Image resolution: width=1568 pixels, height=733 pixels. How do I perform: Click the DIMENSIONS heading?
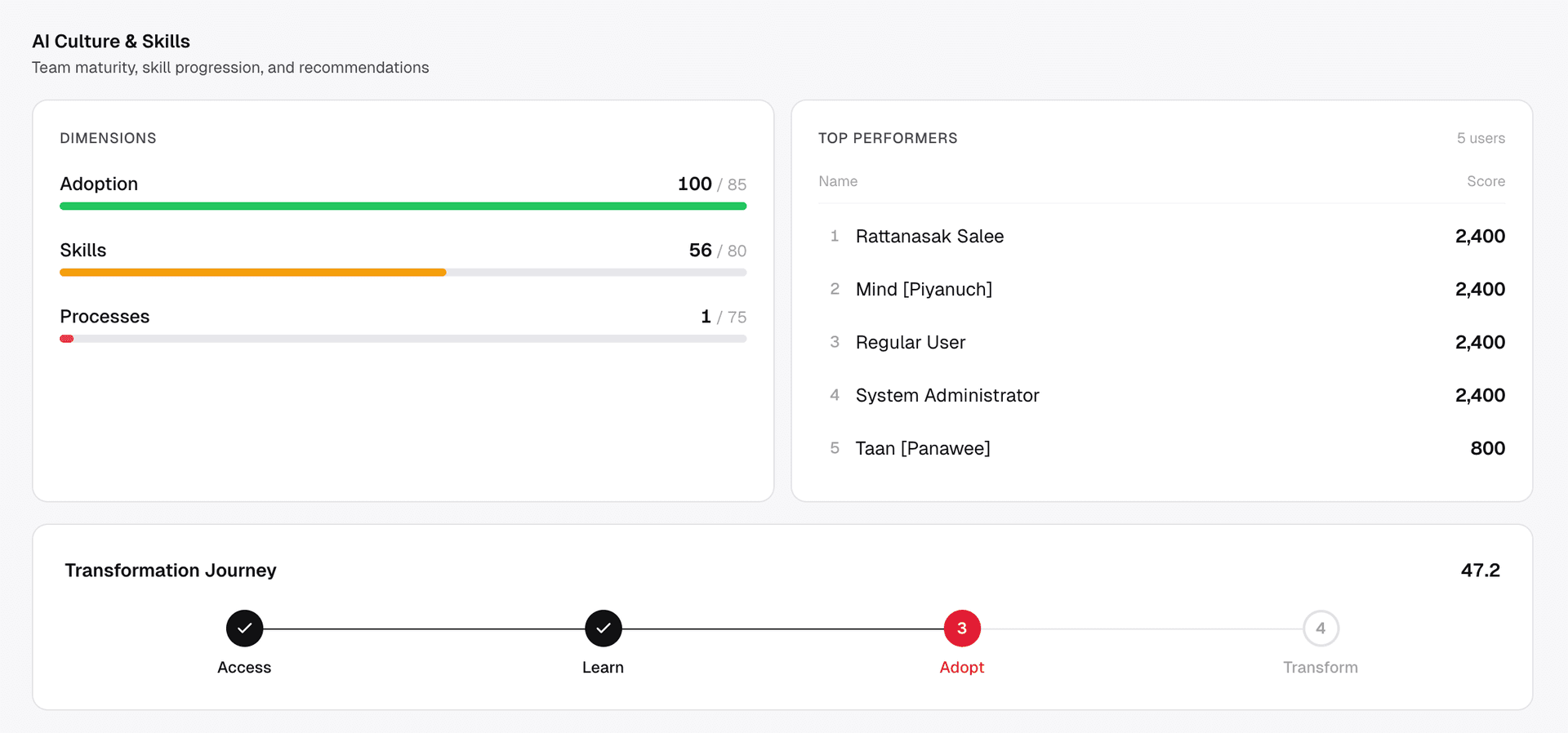[x=108, y=138]
